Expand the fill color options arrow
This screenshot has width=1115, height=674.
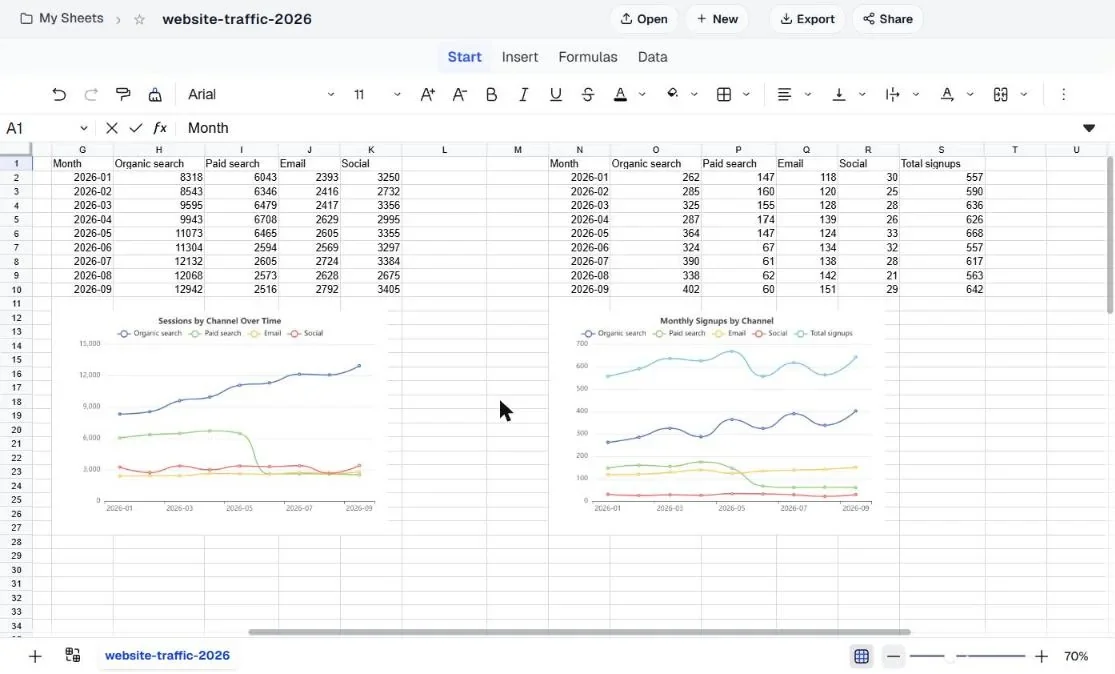click(x=694, y=95)
